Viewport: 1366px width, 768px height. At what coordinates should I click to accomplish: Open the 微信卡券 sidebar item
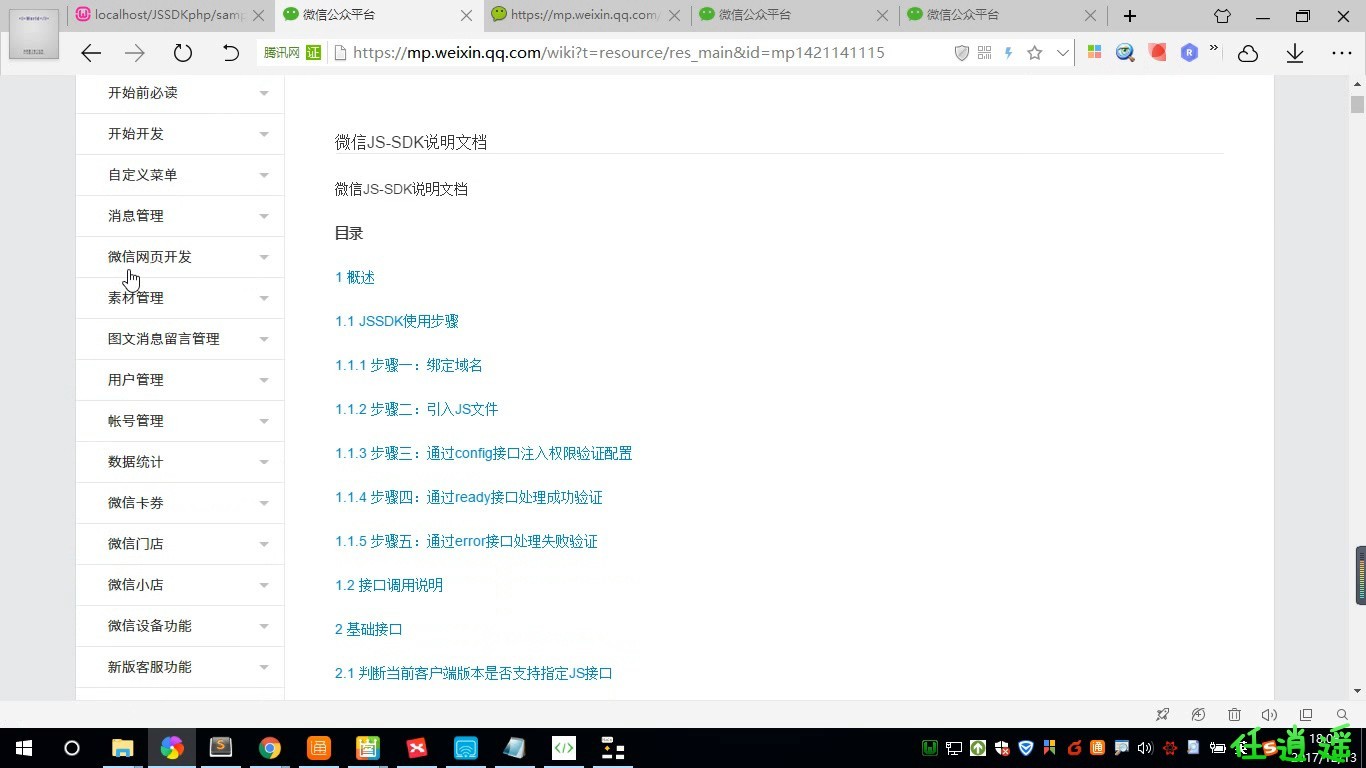pyautogui.click(x=180, y=503)
